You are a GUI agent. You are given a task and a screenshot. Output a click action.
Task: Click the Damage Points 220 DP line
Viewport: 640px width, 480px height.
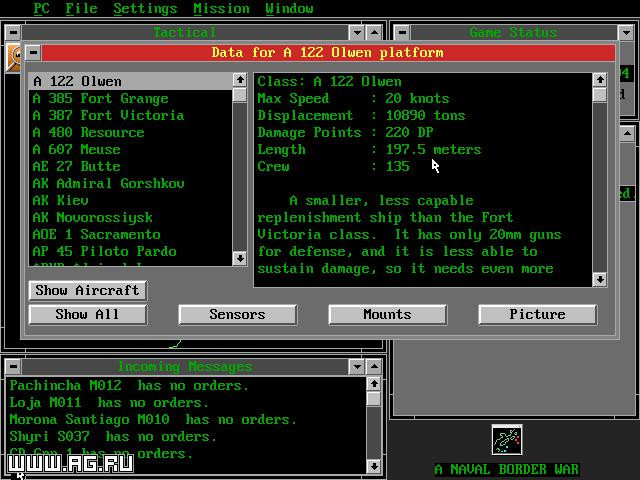pos(345,132)
